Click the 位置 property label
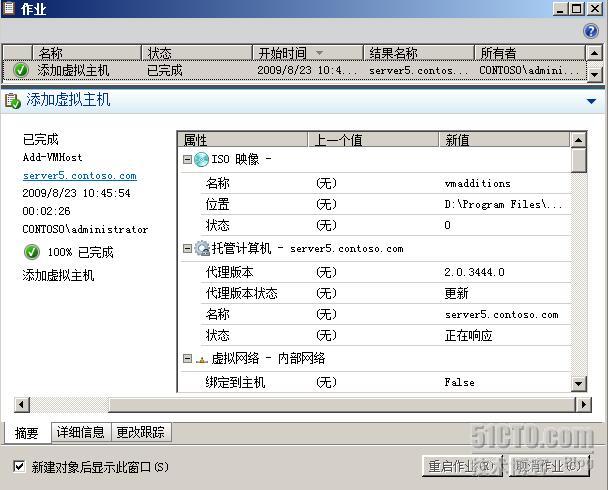The height and width of the screenshot is (490, 608). click(218, 204)
